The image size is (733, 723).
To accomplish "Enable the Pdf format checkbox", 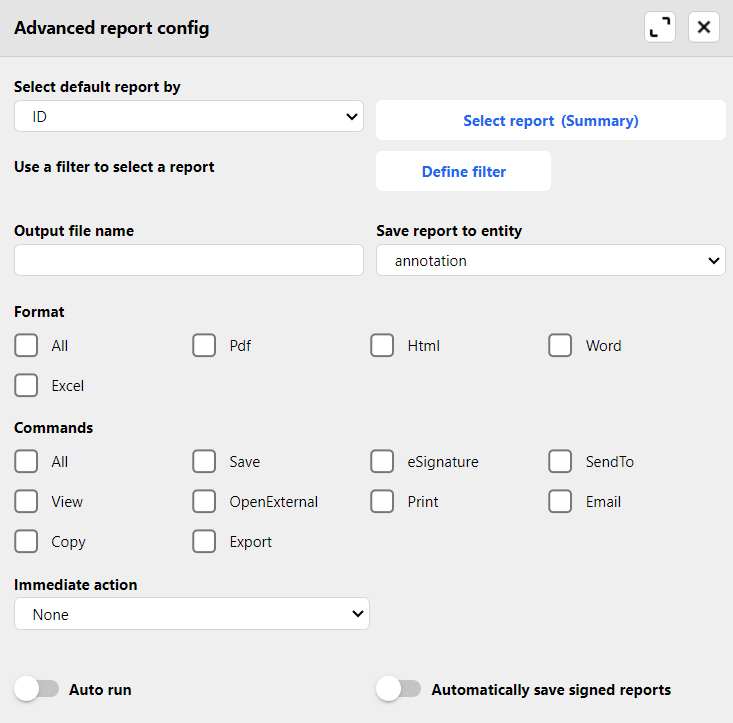I will (x=204, y=345).
